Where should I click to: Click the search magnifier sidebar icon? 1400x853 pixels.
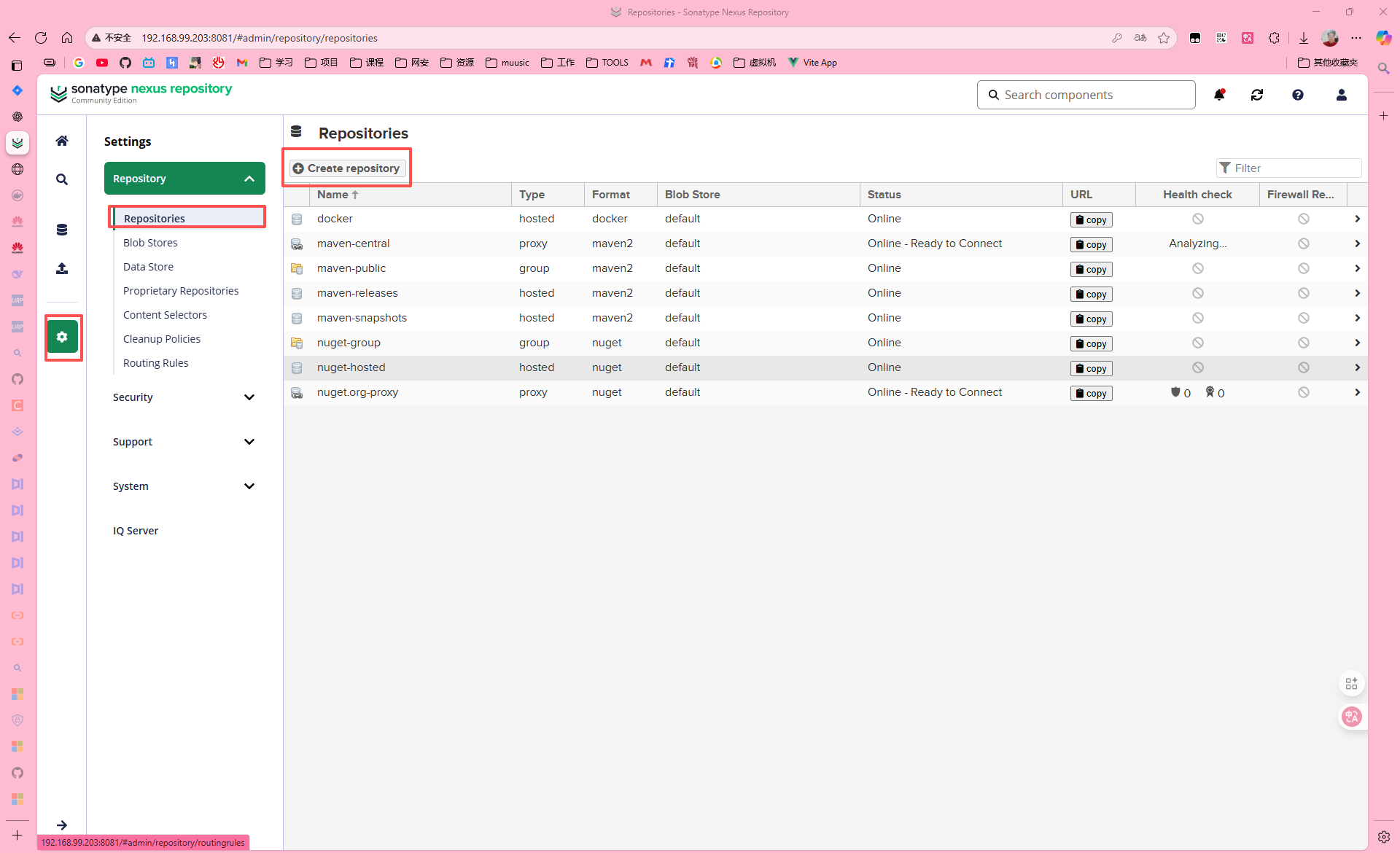(62, 179)
